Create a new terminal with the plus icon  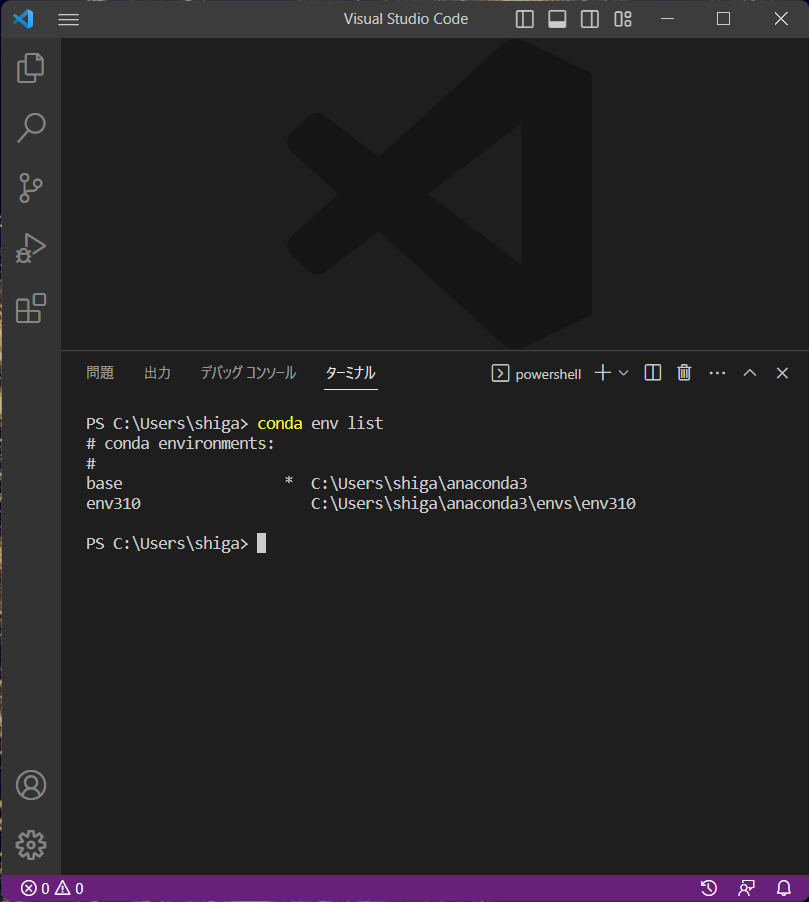602,373
